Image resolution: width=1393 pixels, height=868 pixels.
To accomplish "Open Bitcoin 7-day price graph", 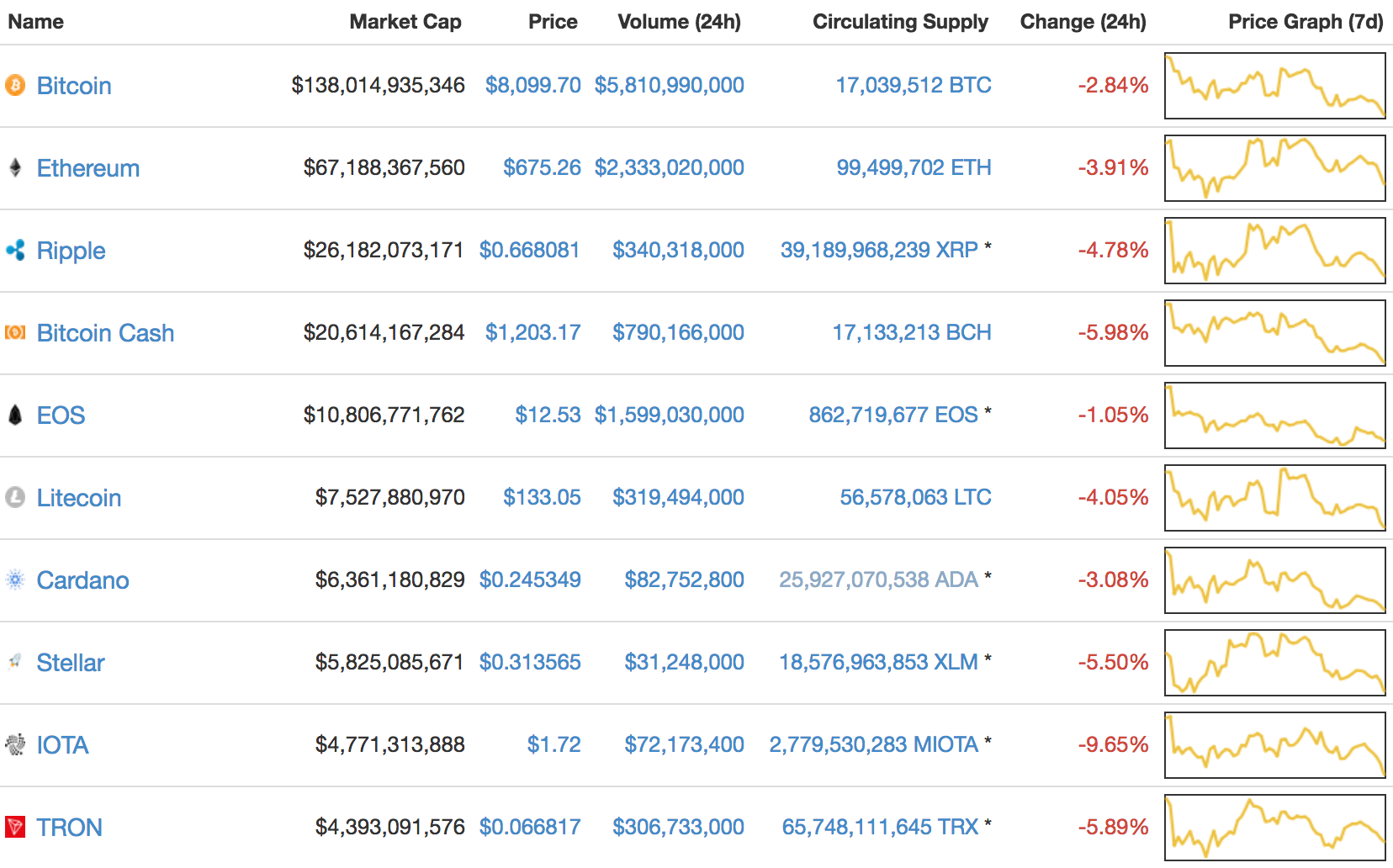I will click(1274, 86).
